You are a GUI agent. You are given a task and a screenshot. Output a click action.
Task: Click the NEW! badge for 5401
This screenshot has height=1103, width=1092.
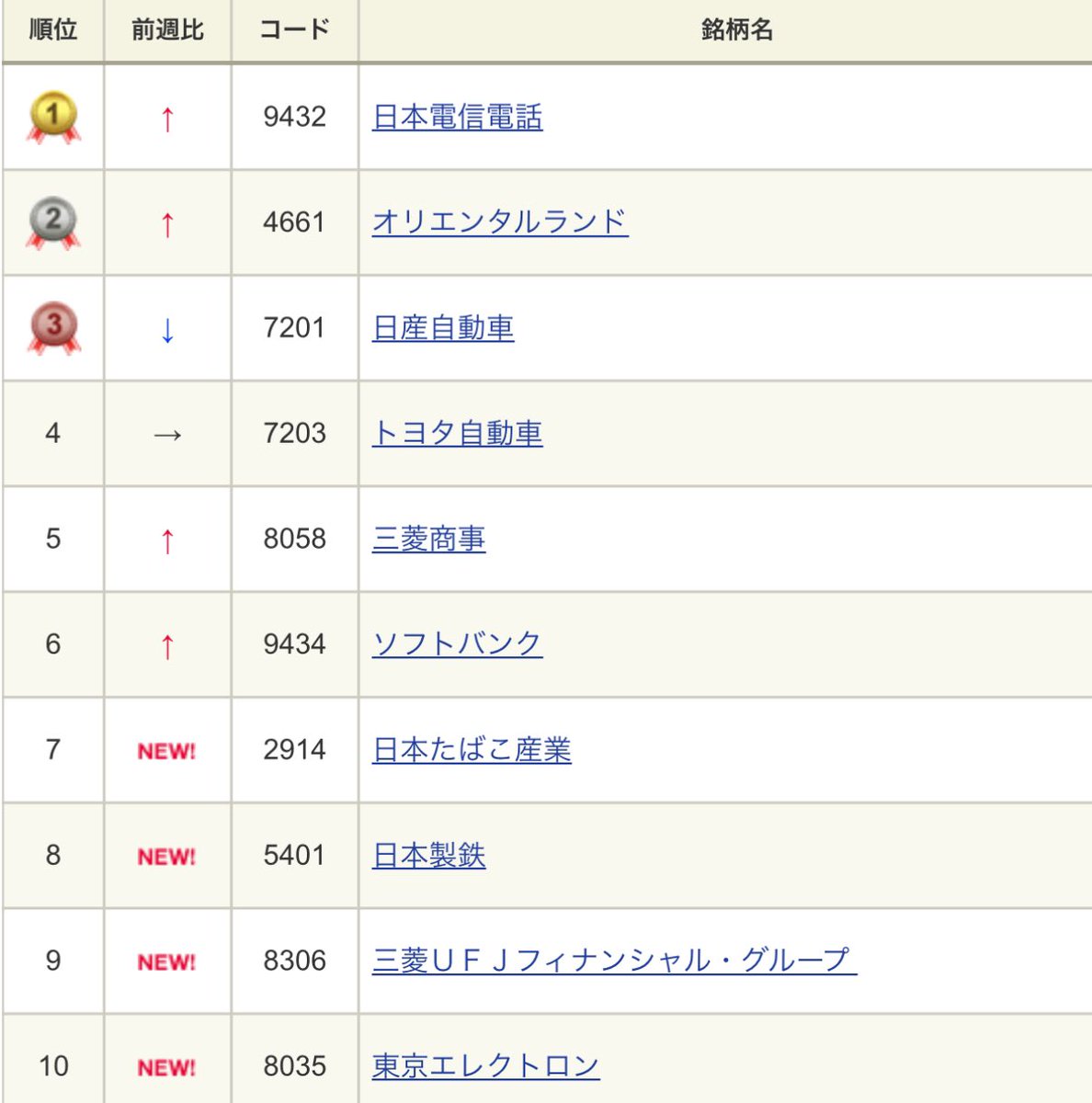click(166, 857)
